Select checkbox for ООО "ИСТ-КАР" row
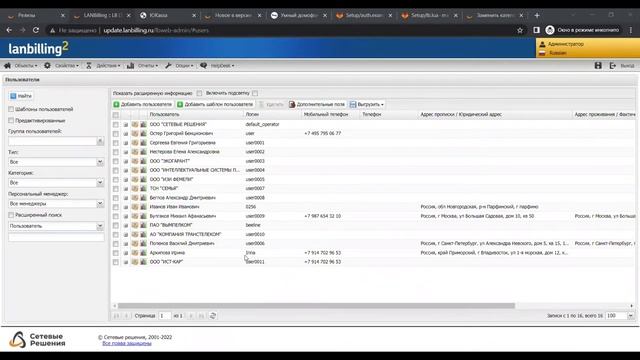Image resolution: width=640 pixels, height=360 pixels. click(x=116, y=262)
